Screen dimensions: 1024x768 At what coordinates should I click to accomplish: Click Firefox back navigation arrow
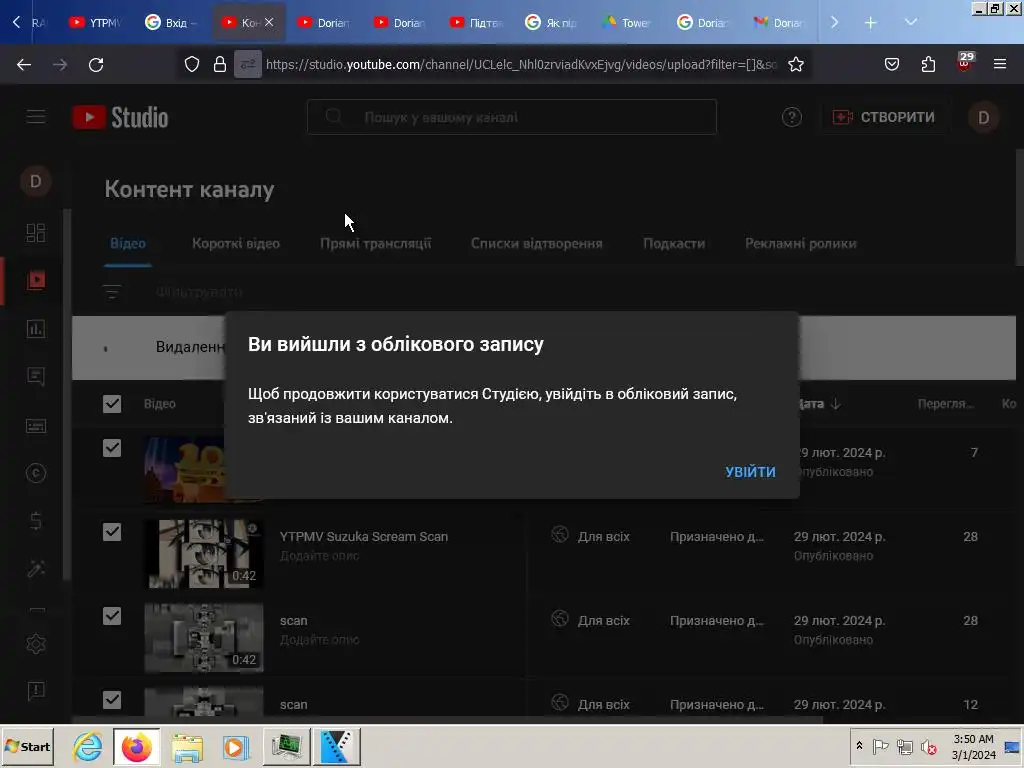click(24, 65)
